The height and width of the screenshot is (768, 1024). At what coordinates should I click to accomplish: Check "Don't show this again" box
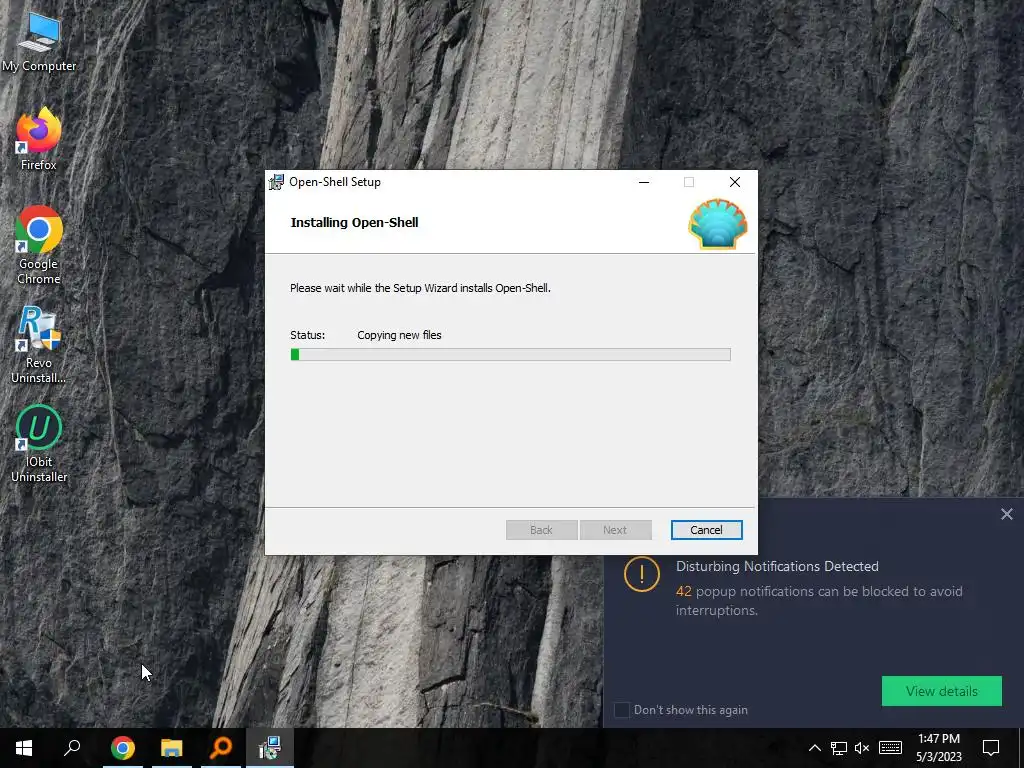point(622,710)
